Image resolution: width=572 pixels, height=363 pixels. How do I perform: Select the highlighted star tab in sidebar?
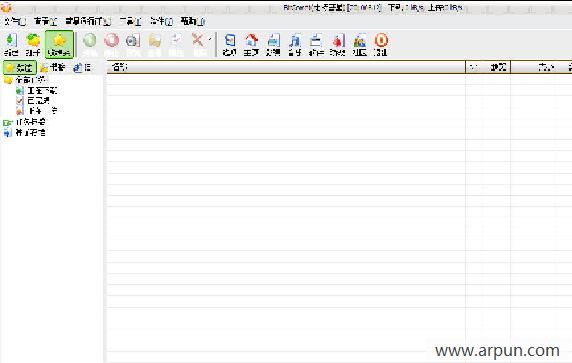20,67
